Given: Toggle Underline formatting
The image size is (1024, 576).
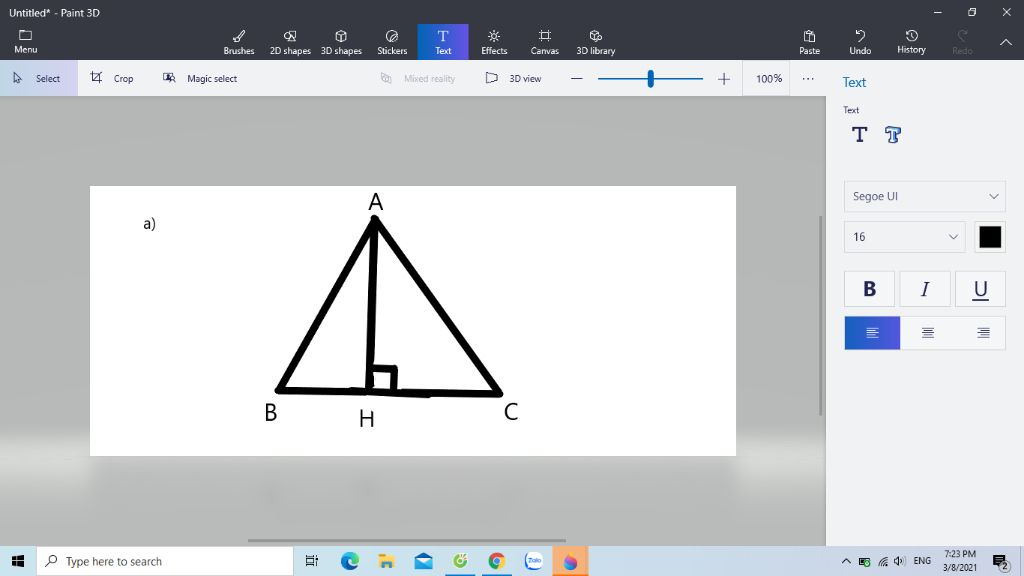Looking at the screenshot, I should tap(980, 289).
